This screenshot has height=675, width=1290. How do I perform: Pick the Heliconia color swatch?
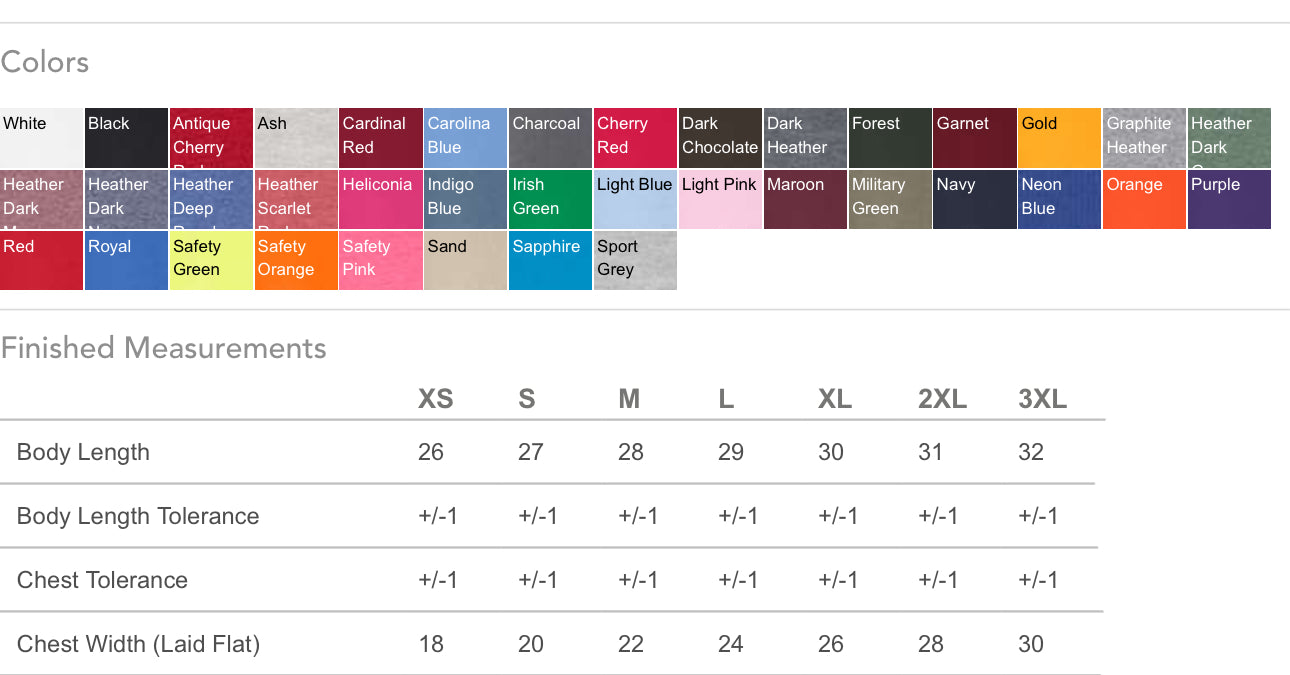pyautogui.click(x=380, y=199)
